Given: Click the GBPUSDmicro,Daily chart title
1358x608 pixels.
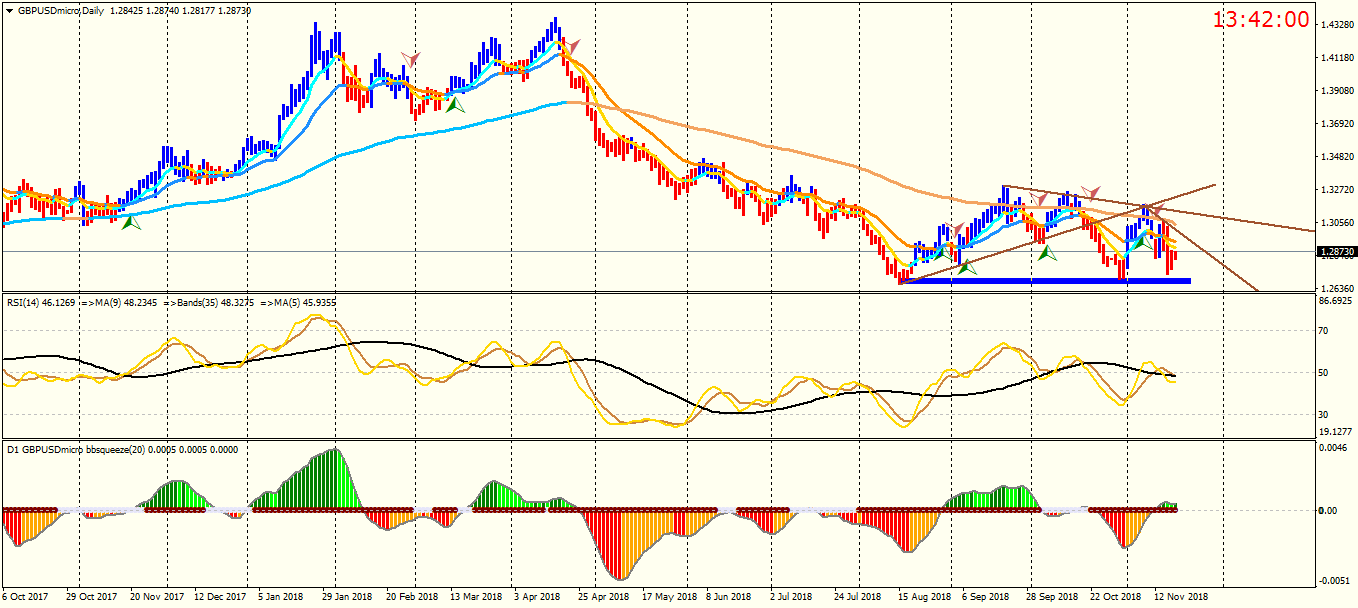Looking at the screenshot, I should pos(61,10).
